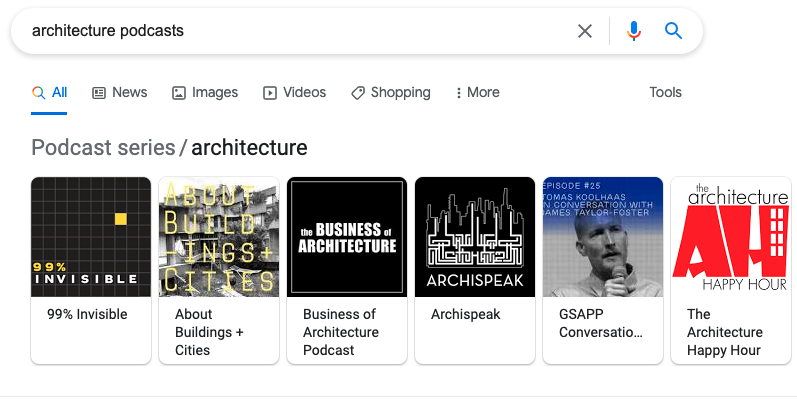The image size is (797, 404).
Task: Switch to the Images tab
Action: [x=205, y=92]
